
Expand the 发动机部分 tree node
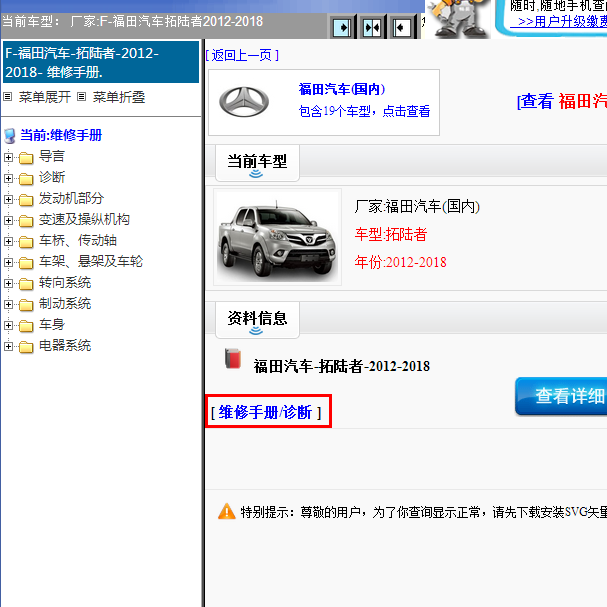pyautogui.click(x=8, y=199)
